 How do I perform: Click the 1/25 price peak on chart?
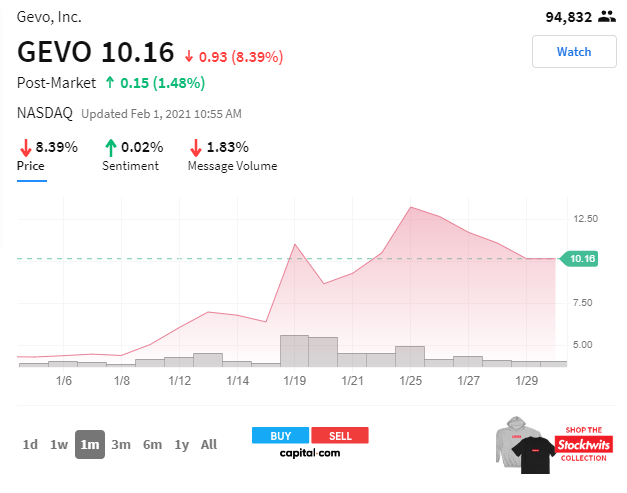(x=411, y=207)
